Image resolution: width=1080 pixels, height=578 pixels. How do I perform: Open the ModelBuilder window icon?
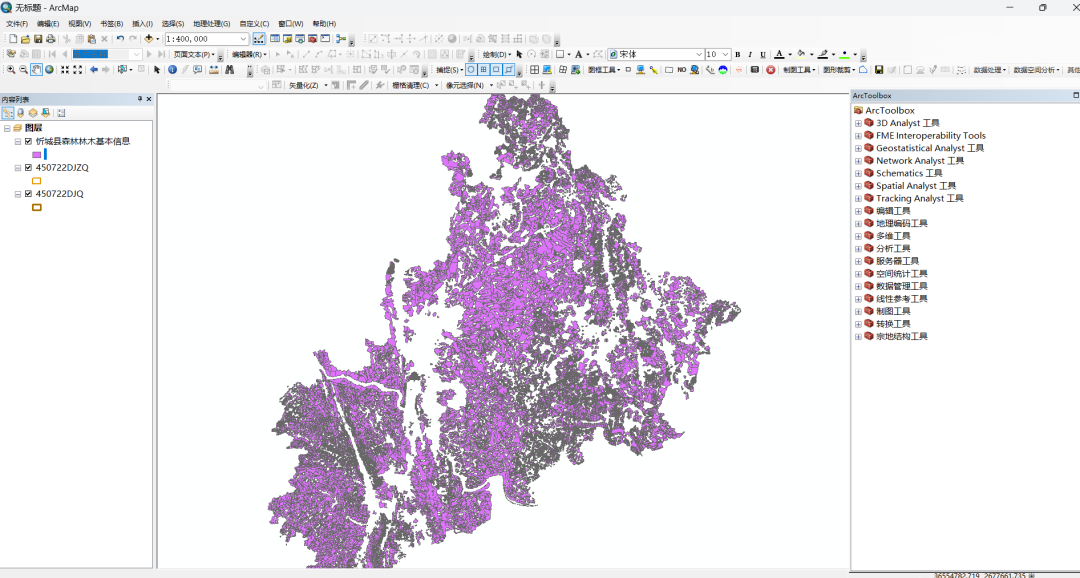pyautogui.click(x=341, y=39)
